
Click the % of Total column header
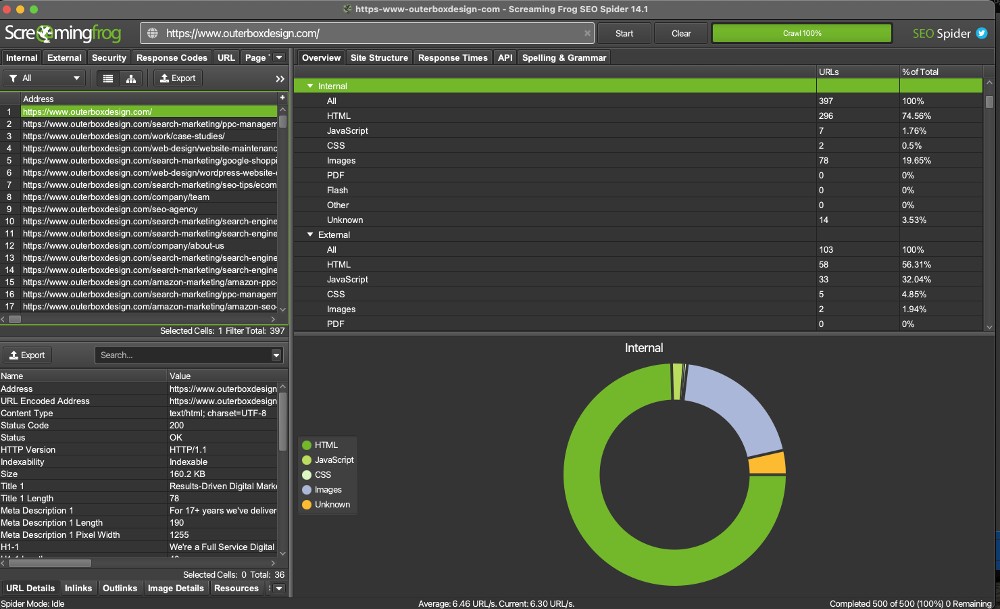click(941, 71)
